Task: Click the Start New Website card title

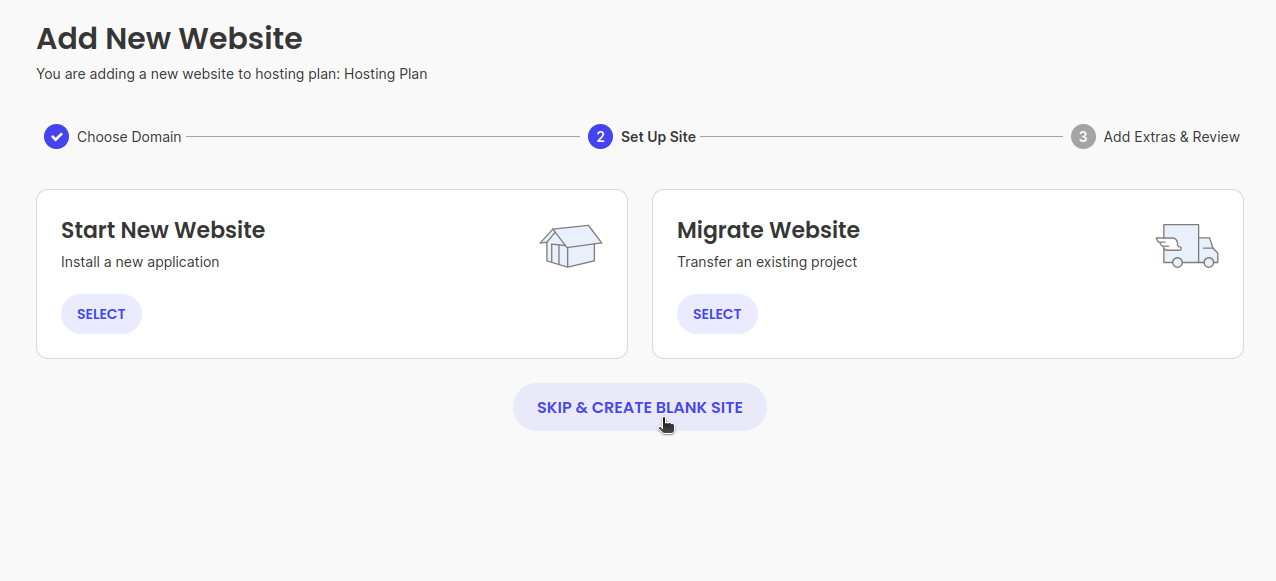Action: 163,230
